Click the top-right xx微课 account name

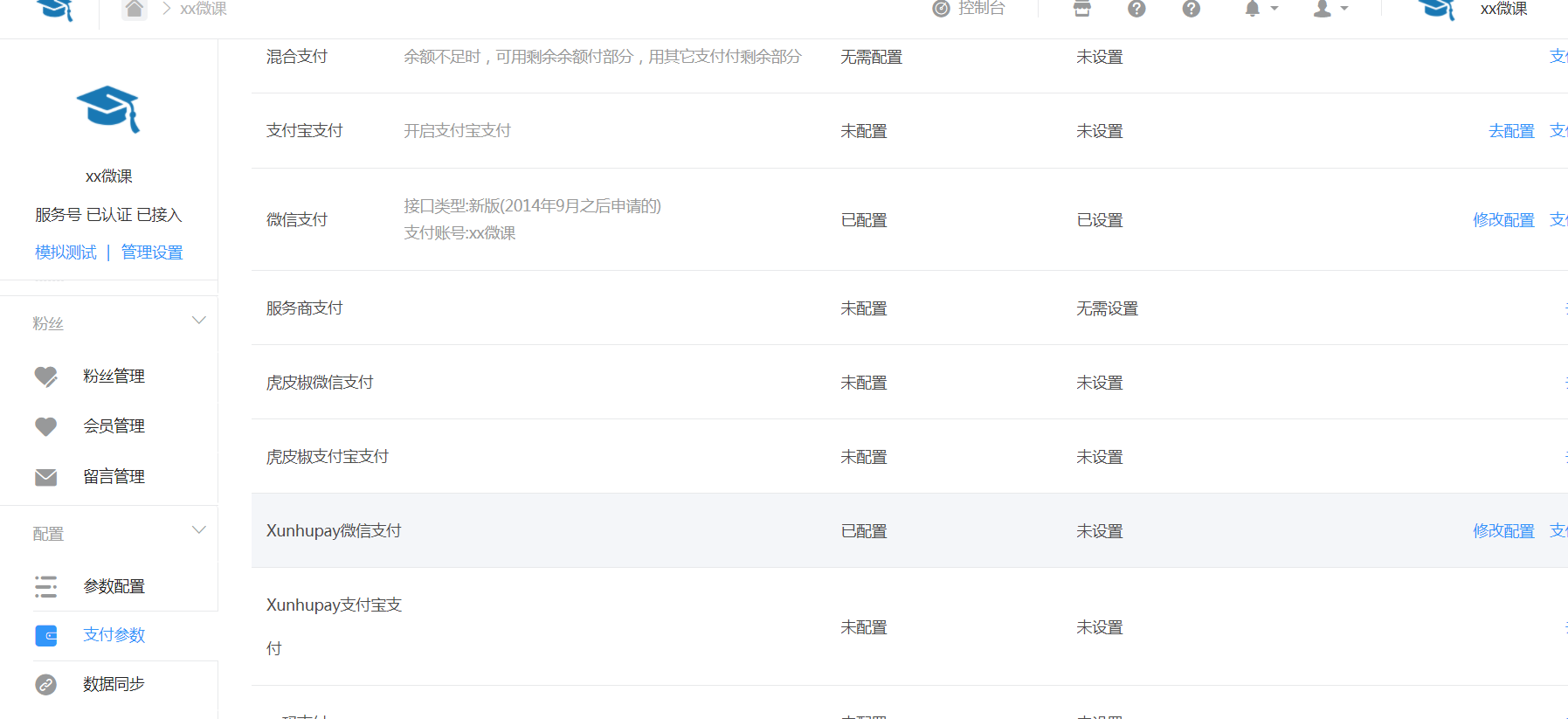(1503, 9)
